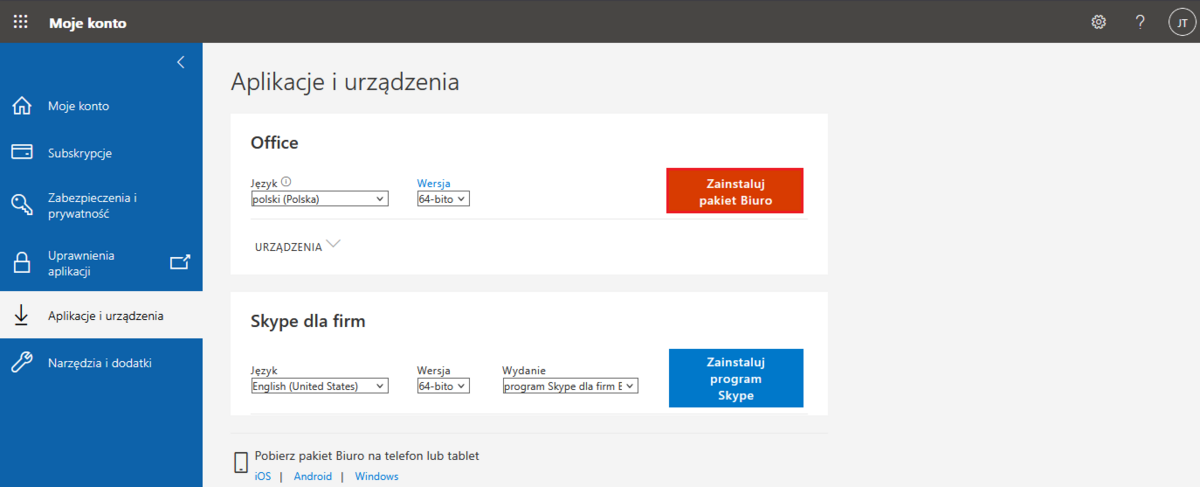Open the app launcher grid icon

point(20,22)
